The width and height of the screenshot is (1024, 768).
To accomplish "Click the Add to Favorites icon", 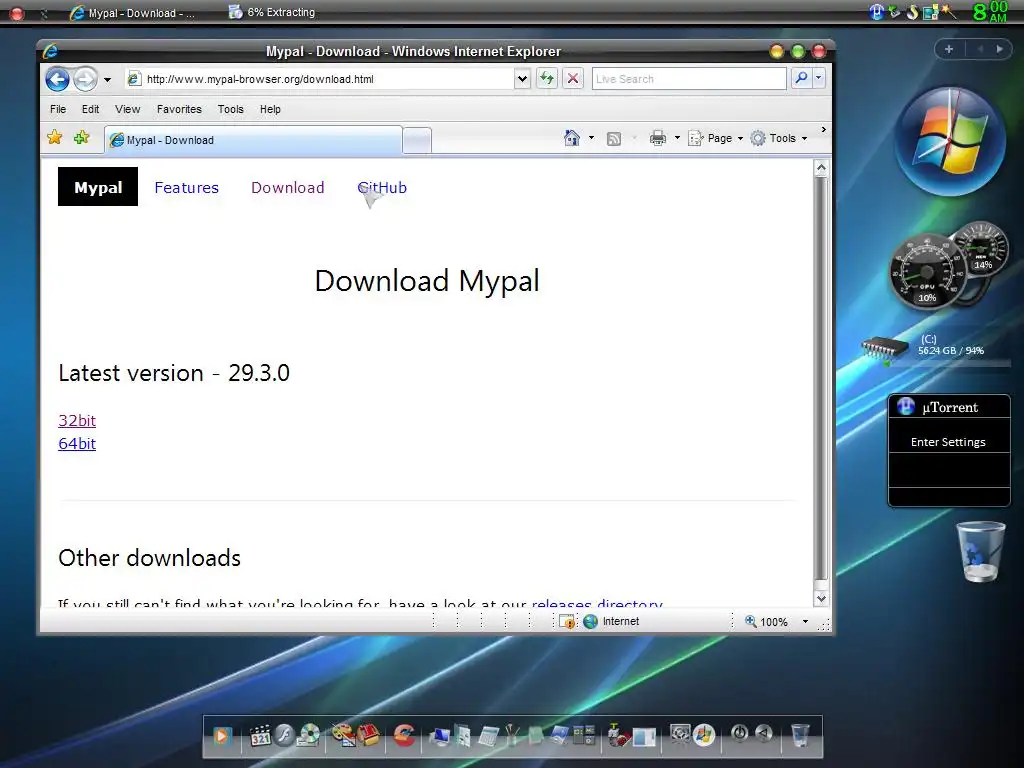I will click(82, 137).
